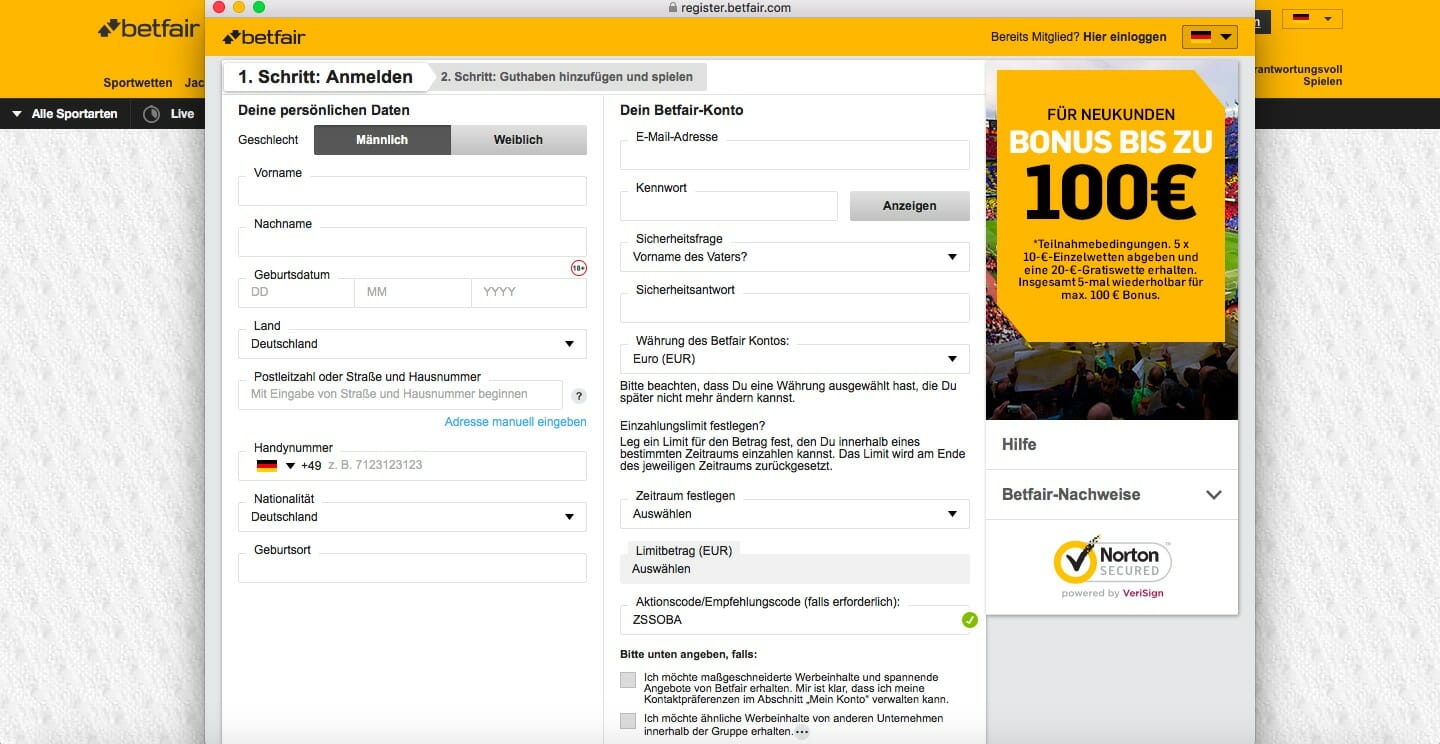The width and height of the screenshot is (1440, 744).
Task: Click the MM birth month field
Action: click(413, 292)
